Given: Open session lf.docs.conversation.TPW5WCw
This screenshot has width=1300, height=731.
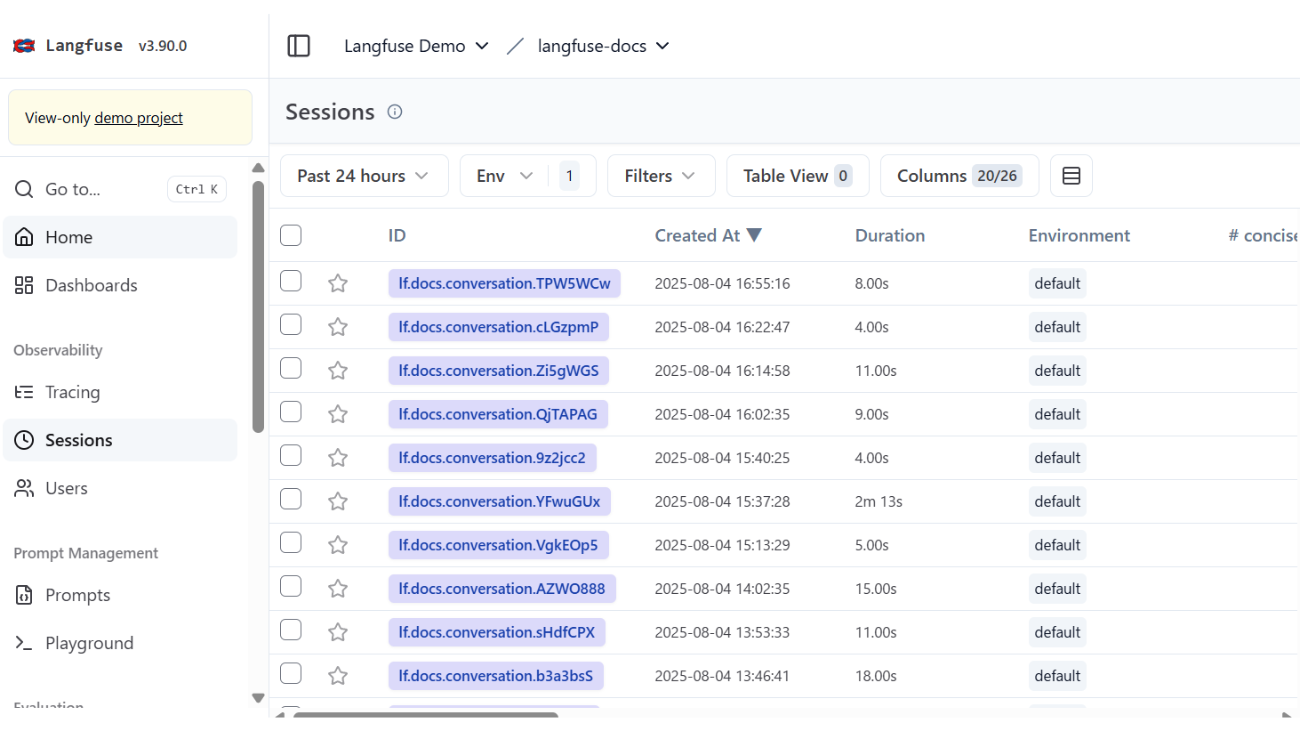Looking at the screenshot, I should [x=505, y=284].
